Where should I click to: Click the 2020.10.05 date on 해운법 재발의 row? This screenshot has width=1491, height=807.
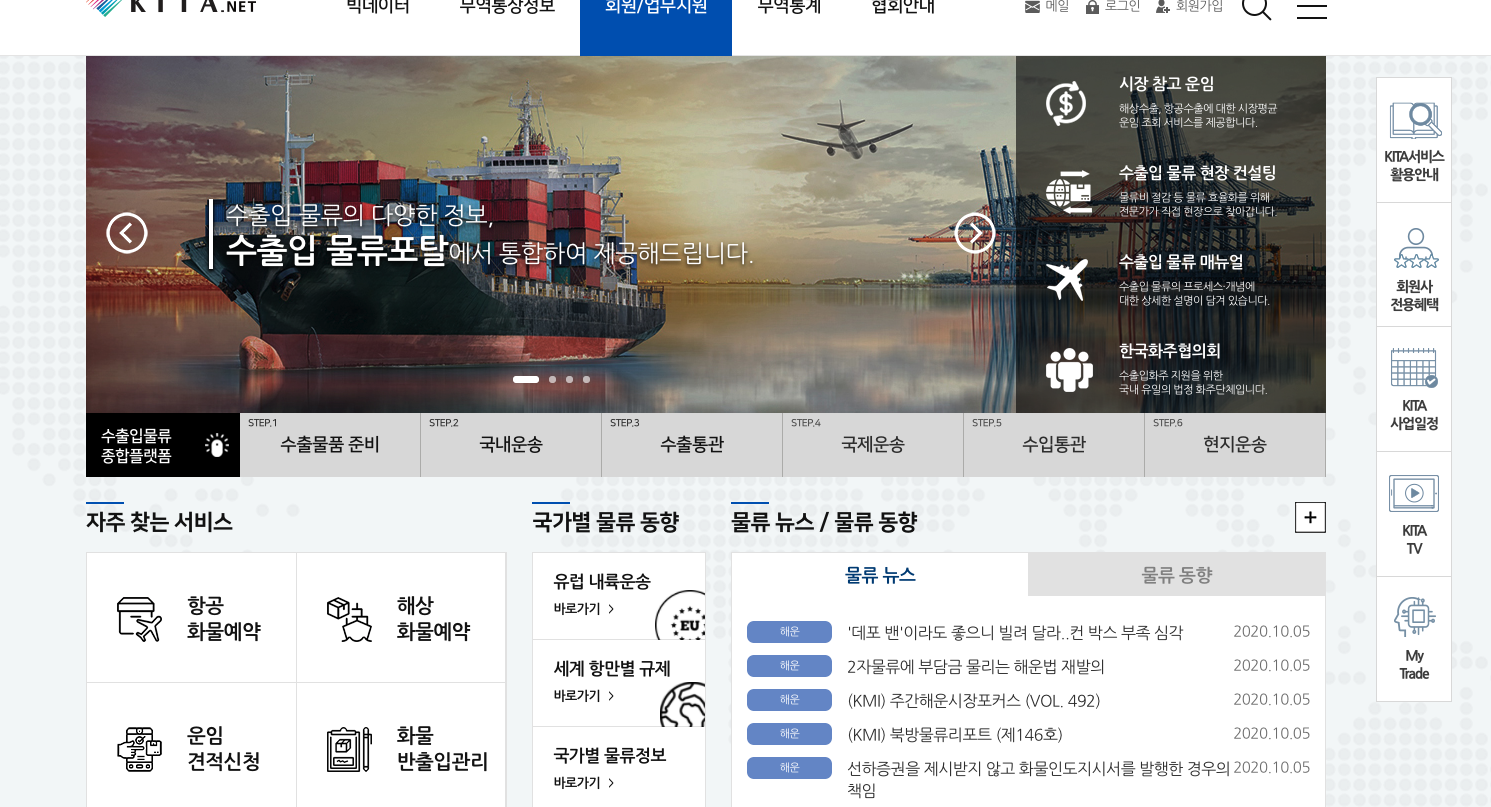tap(1271, 666)
